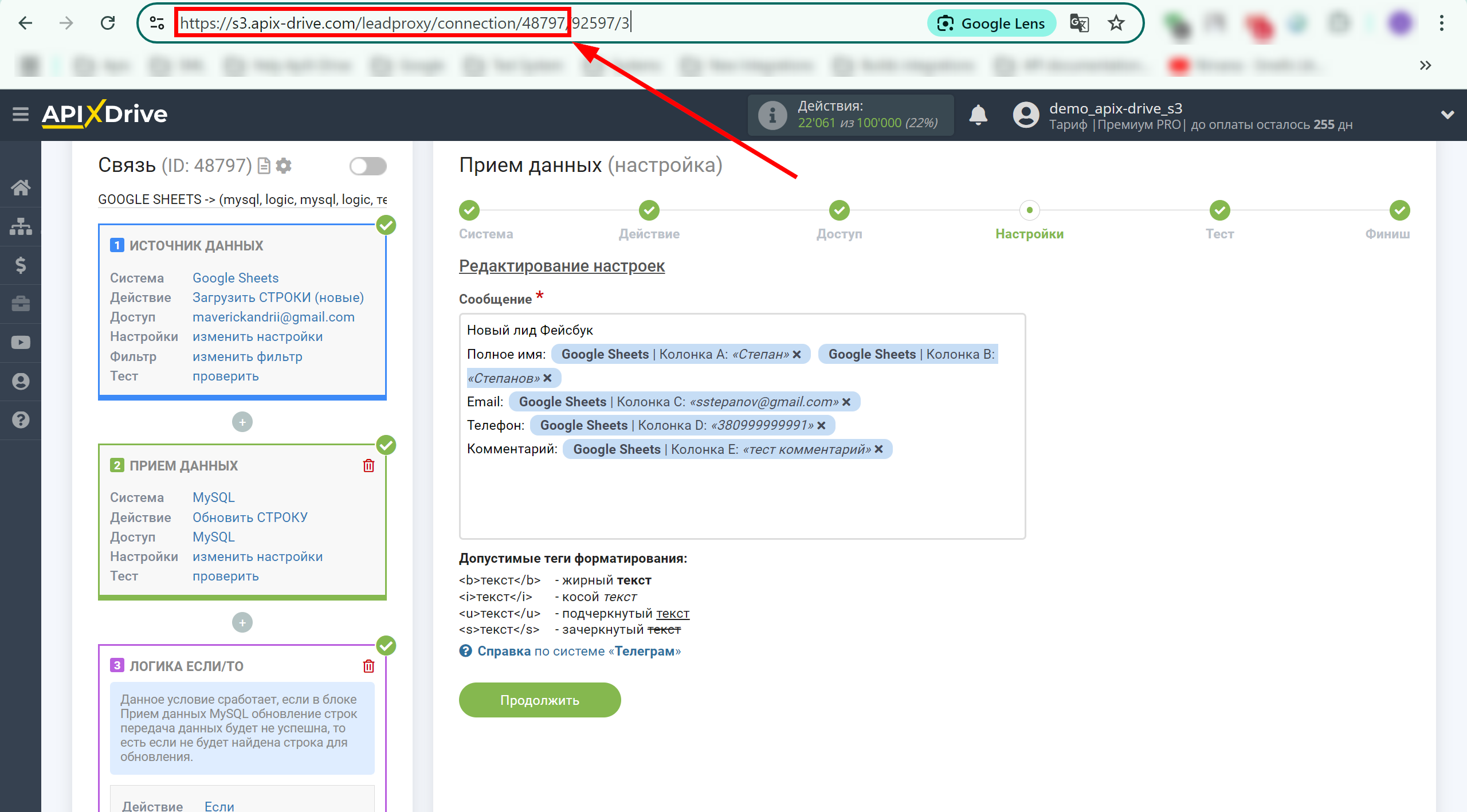
Task: Go forward with browser forward arrow
Action: pyautogui.click(x=66, y=23)
